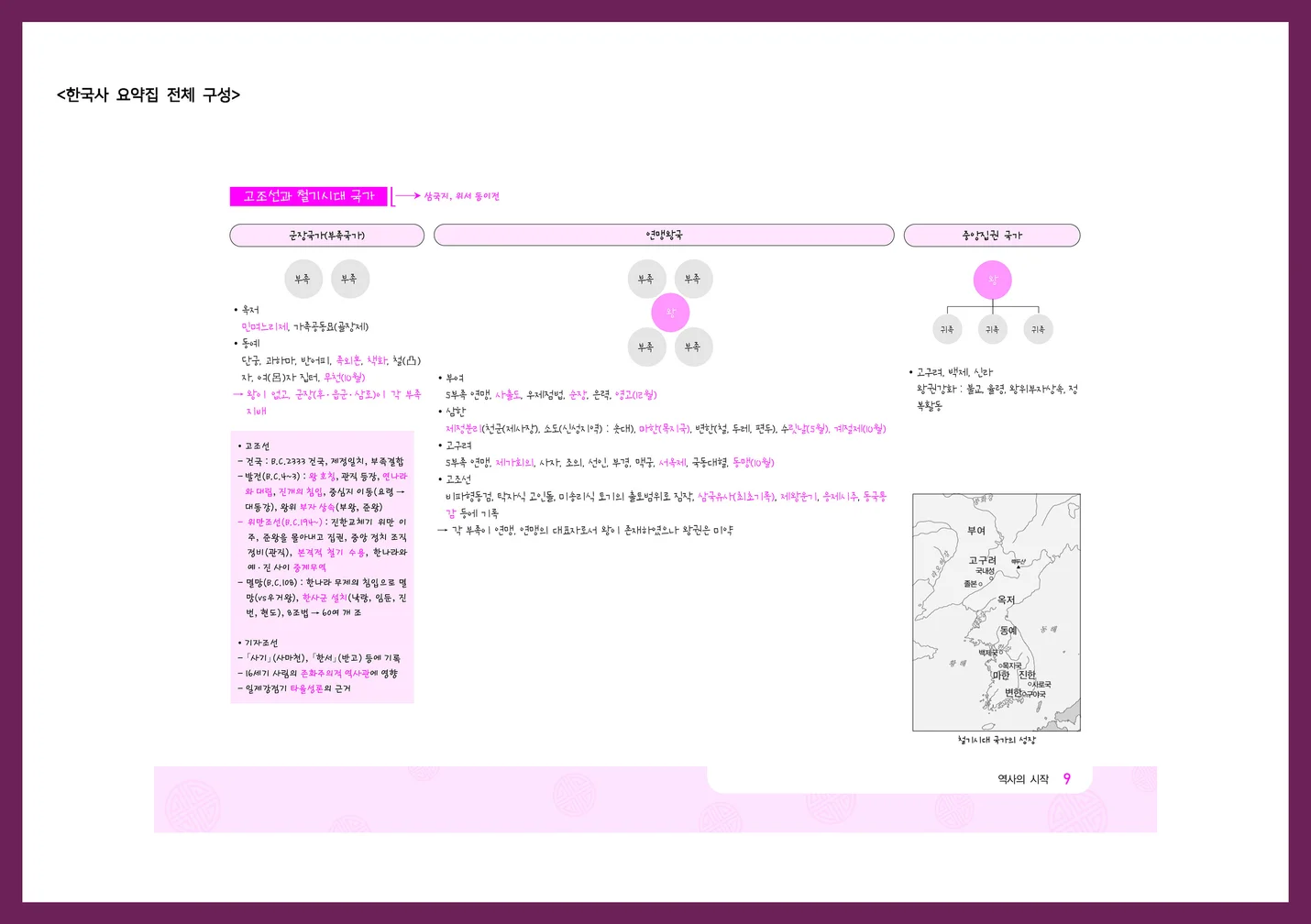Click the text '가족공동묘(골장제)'

point(331,326)
